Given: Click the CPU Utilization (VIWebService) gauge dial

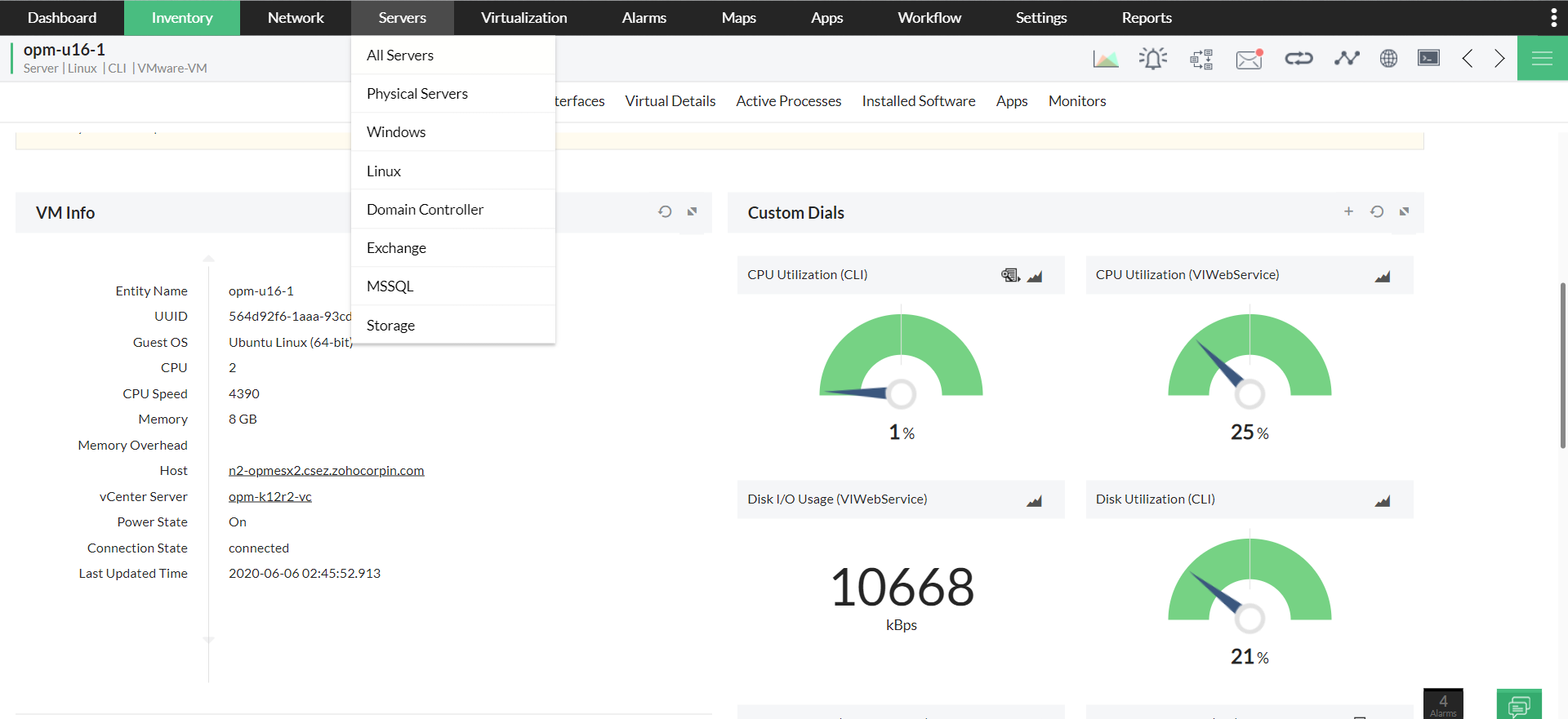Looking at the screenshot, I should pyautogui.click(x=1249, y=359).
